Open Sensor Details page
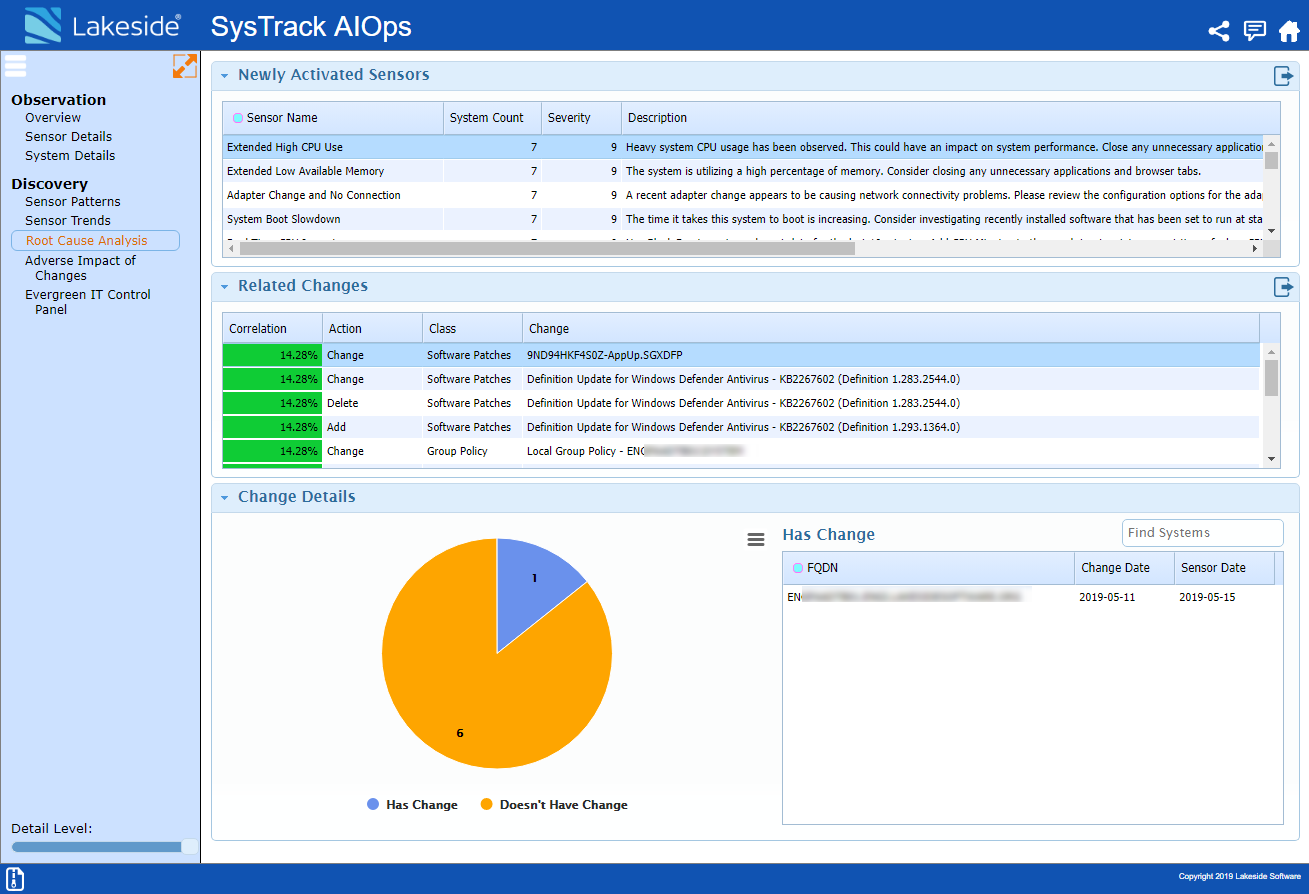The height and width of the screenshot is (894, 1309). (x=68, y=137)
